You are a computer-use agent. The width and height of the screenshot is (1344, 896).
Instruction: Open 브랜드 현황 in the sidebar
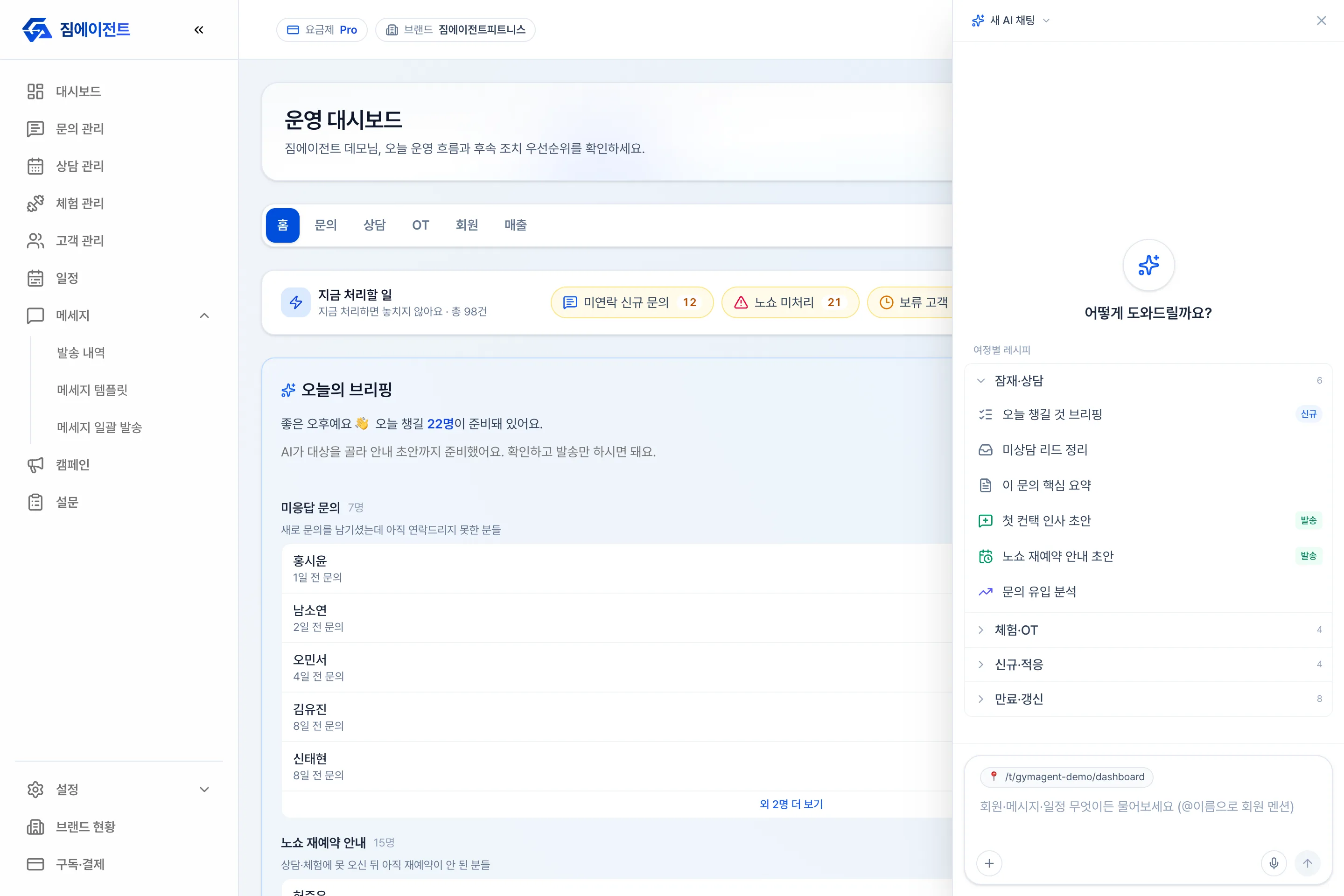click(x=119, y=827)
